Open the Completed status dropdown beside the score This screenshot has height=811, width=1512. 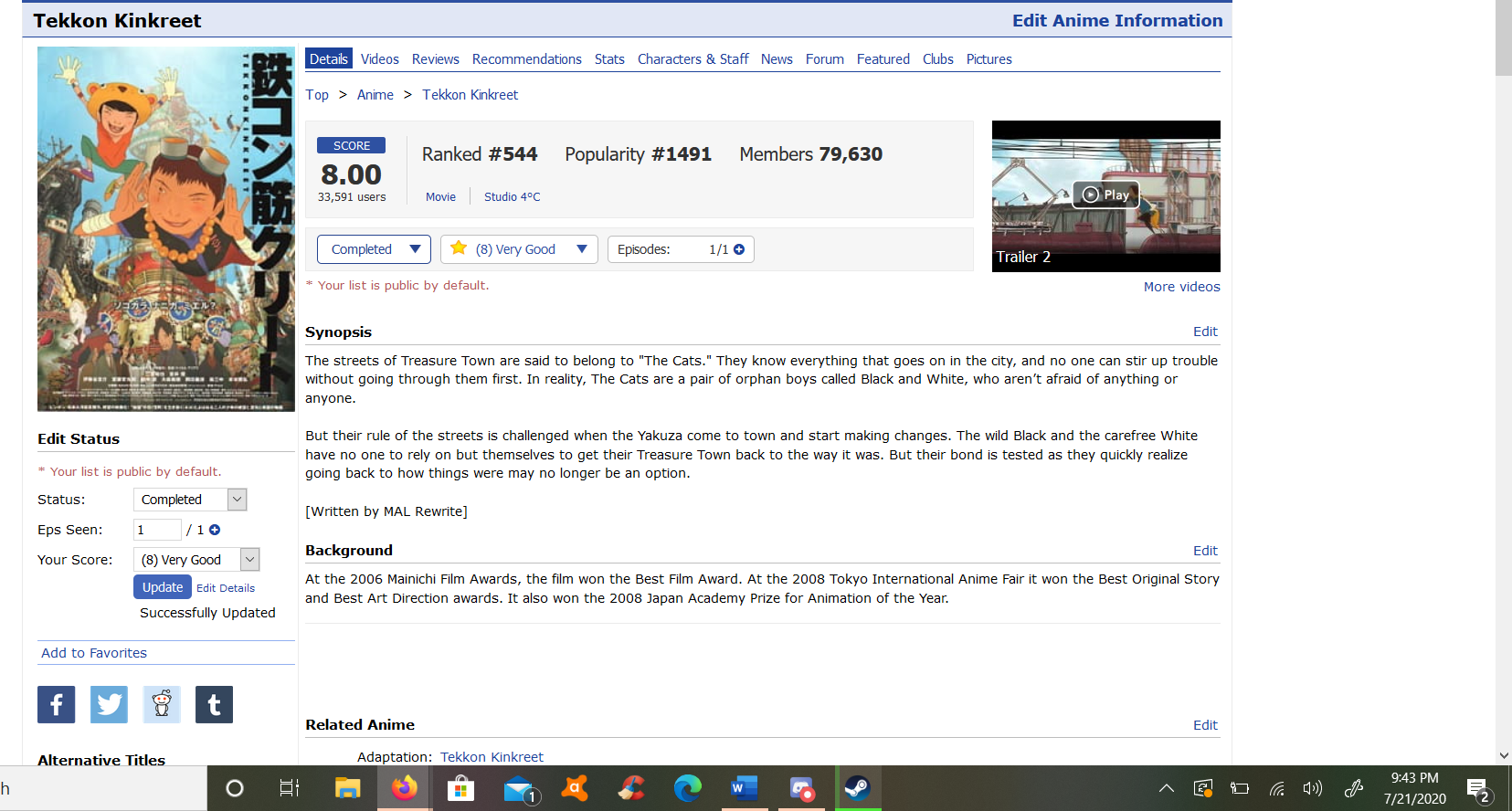click(x=374, y=249)
